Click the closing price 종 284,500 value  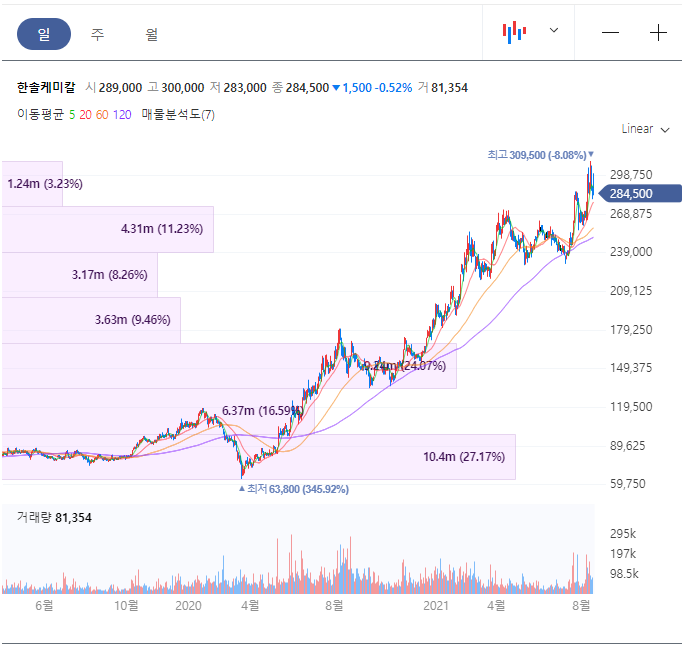[x=301, y=88]
